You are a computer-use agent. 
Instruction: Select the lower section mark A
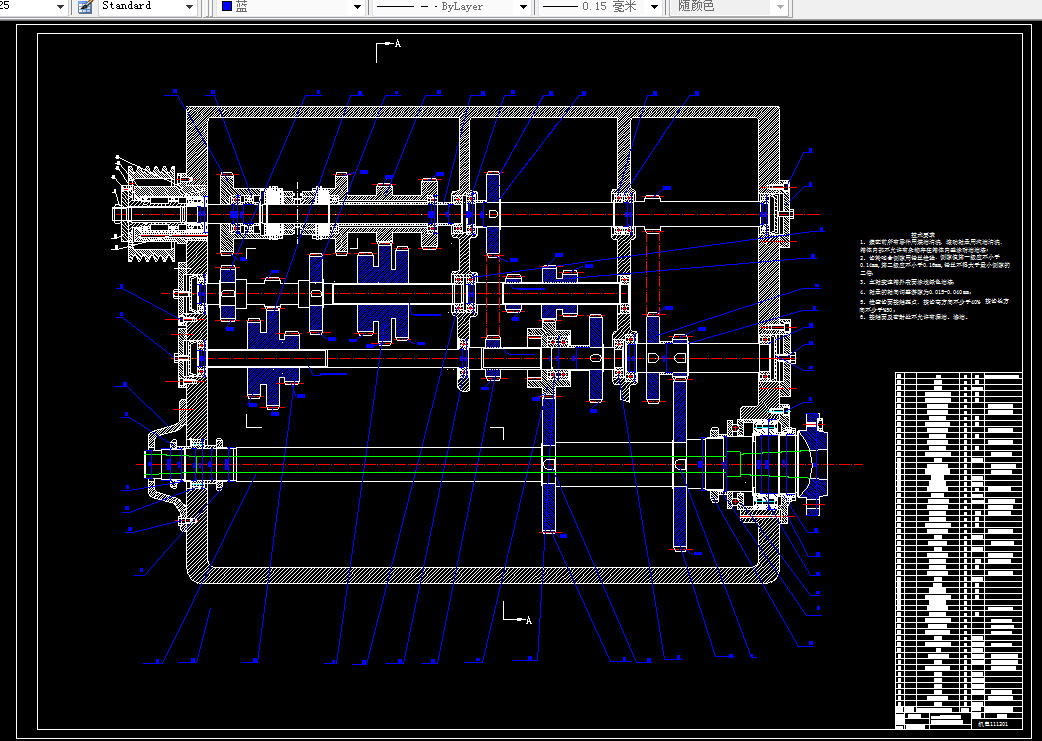tap(529, 620)
